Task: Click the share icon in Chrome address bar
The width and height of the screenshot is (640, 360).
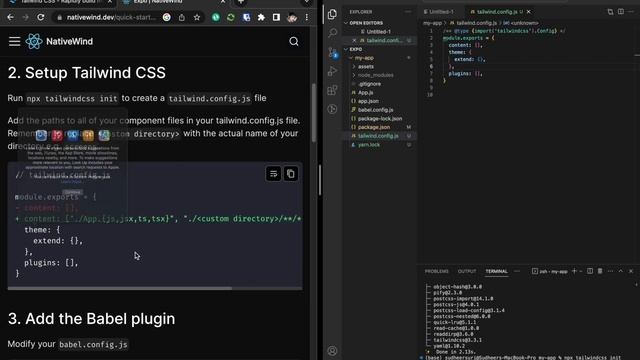Action: (182, 17)
